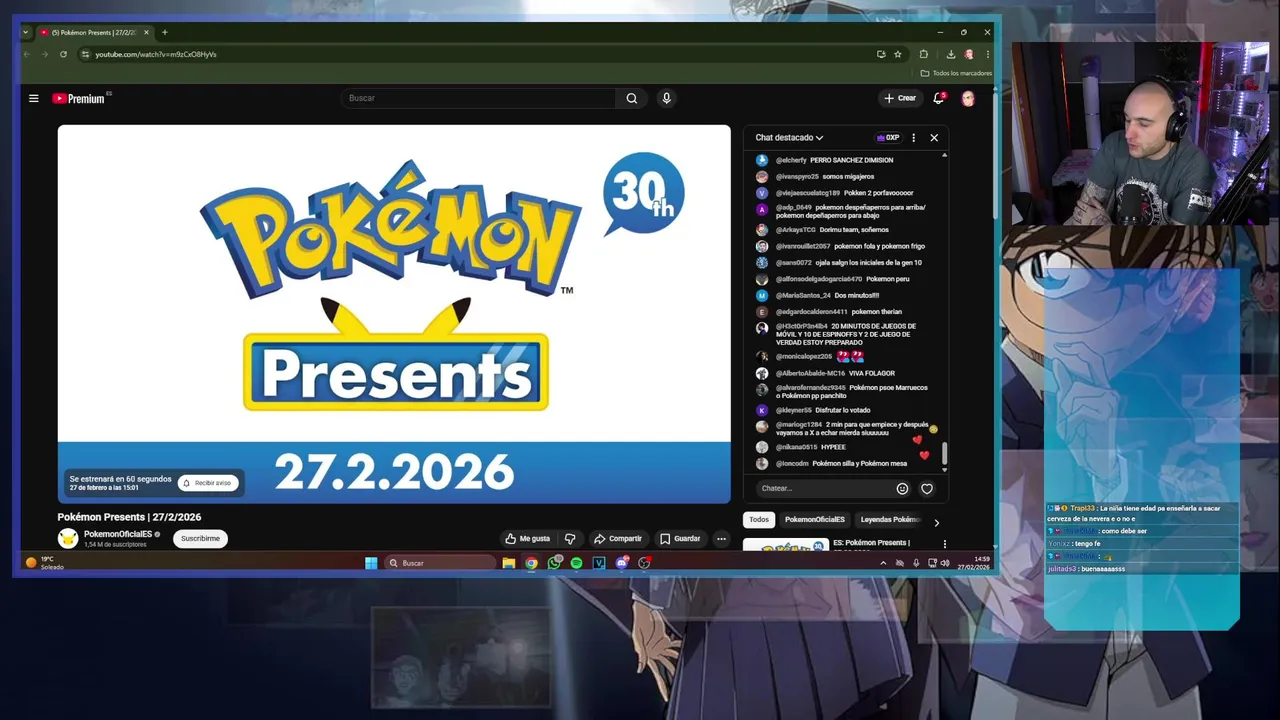Select the PokemonOficialES filter chip
The image size is (1280, 720).
click(x=815, y=520)
